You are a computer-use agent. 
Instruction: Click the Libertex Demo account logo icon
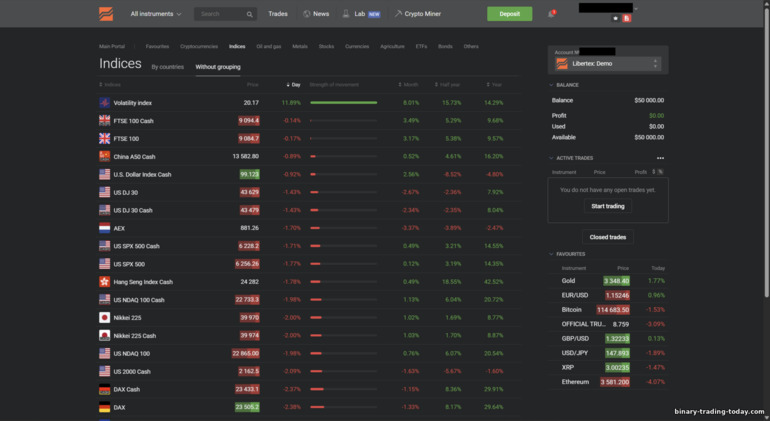[562, 63]
